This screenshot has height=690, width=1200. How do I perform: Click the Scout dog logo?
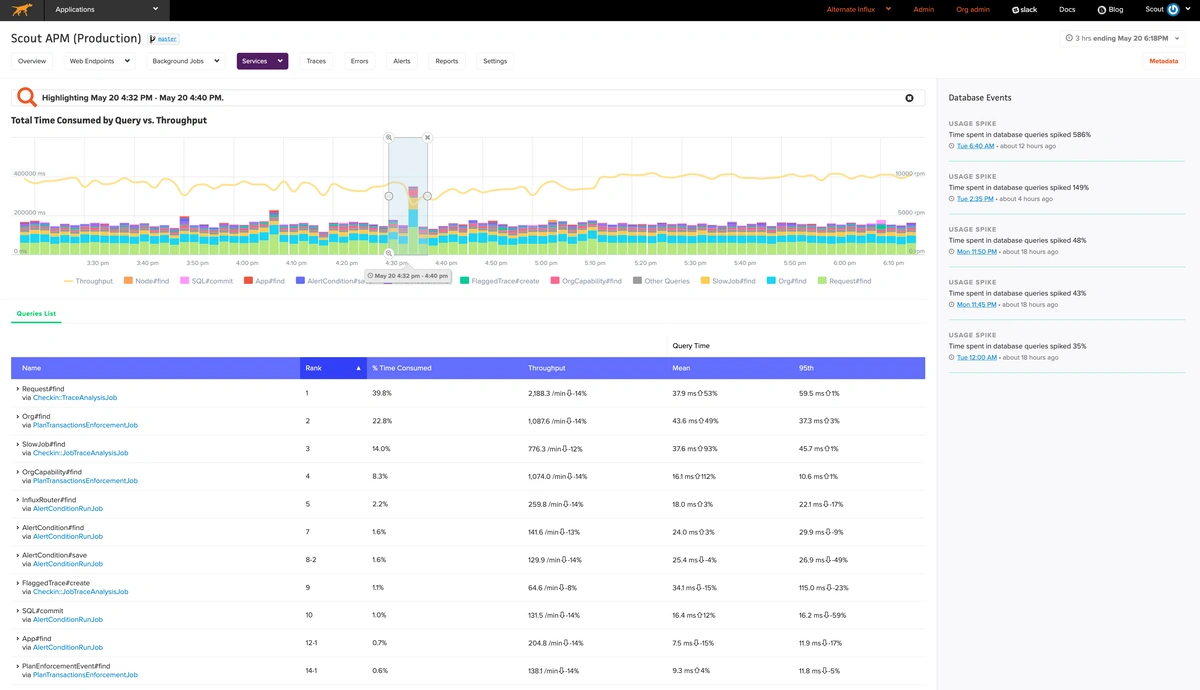pyautogui.click(x=22, y=10)
